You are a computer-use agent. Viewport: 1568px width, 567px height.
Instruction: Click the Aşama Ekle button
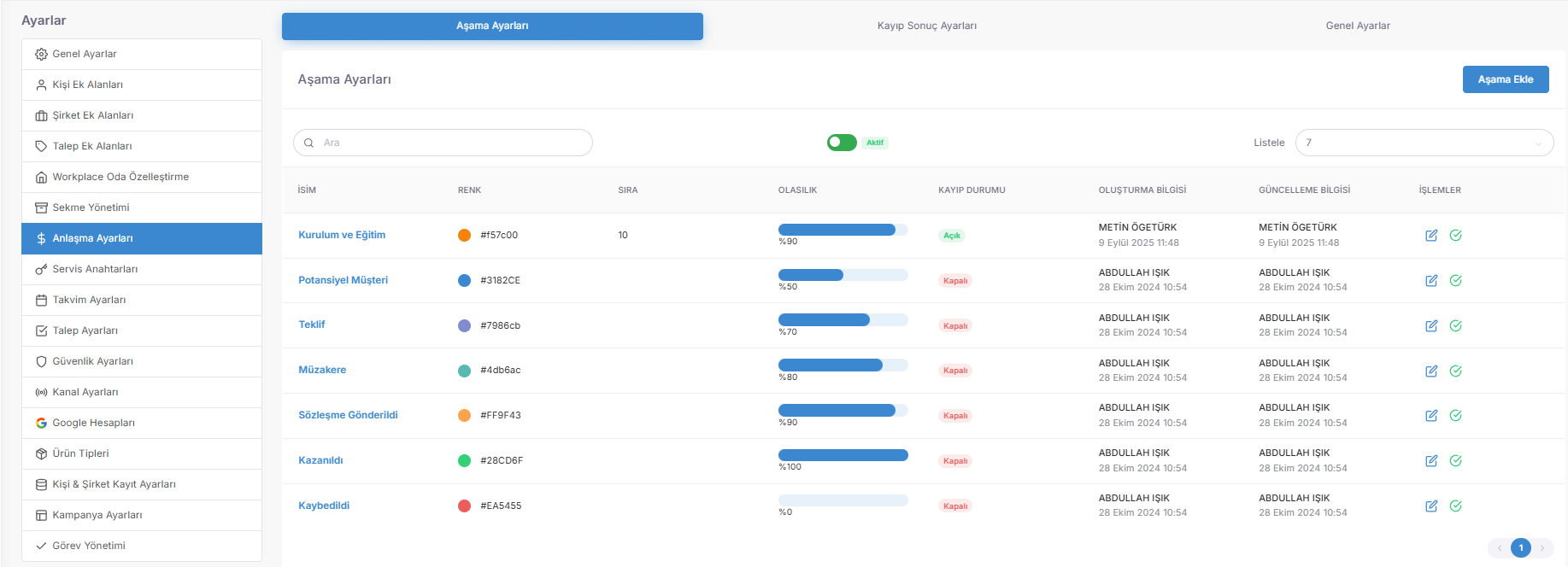1506,79
